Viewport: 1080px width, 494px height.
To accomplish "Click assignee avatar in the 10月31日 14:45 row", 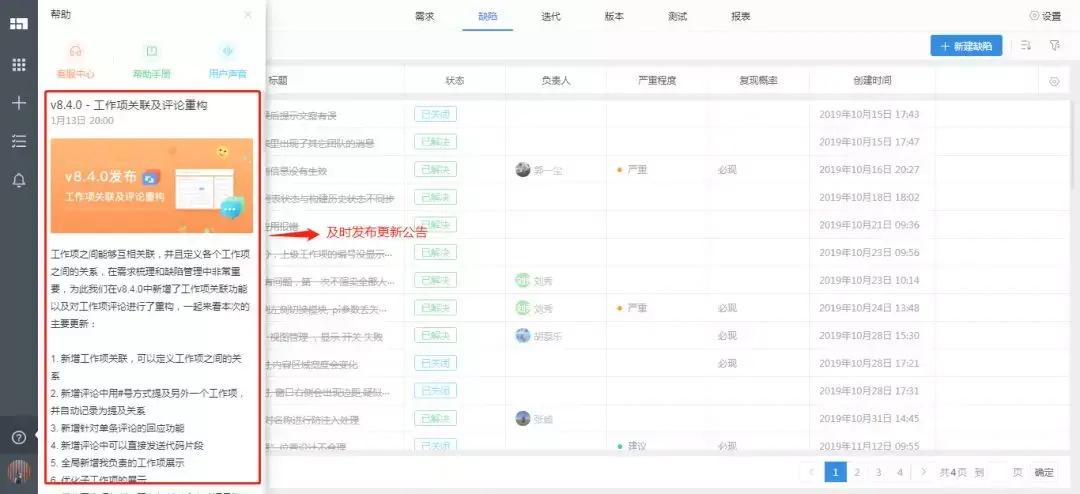I will coord(523,419).
